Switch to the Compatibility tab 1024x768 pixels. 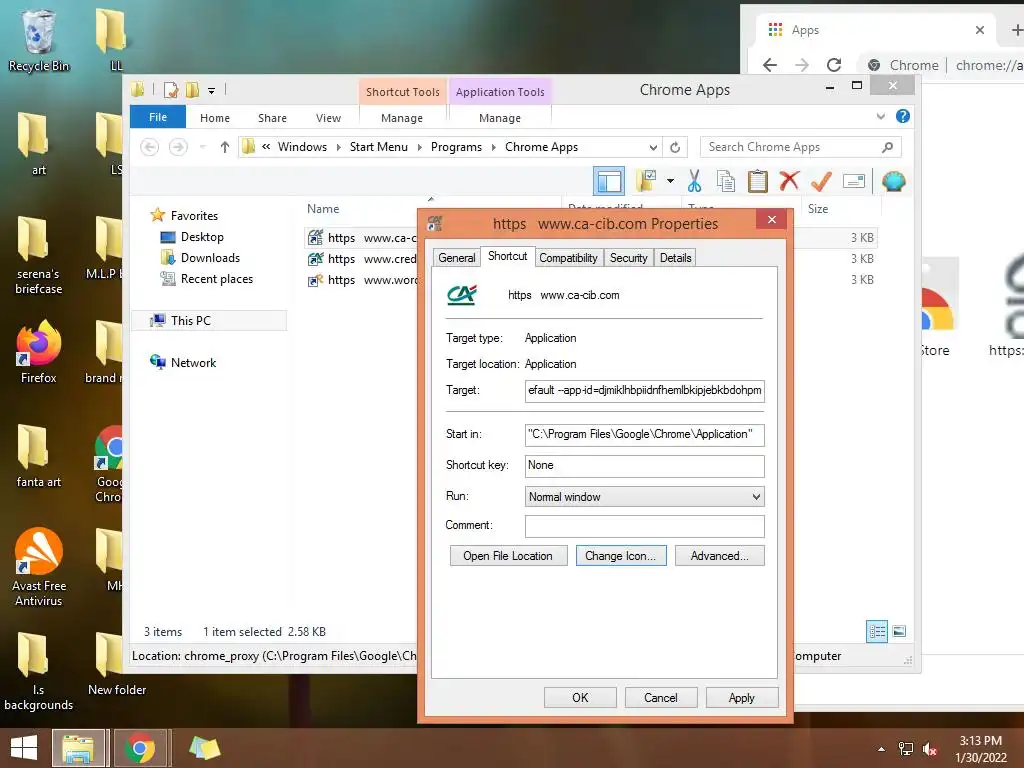coord(568,258)
